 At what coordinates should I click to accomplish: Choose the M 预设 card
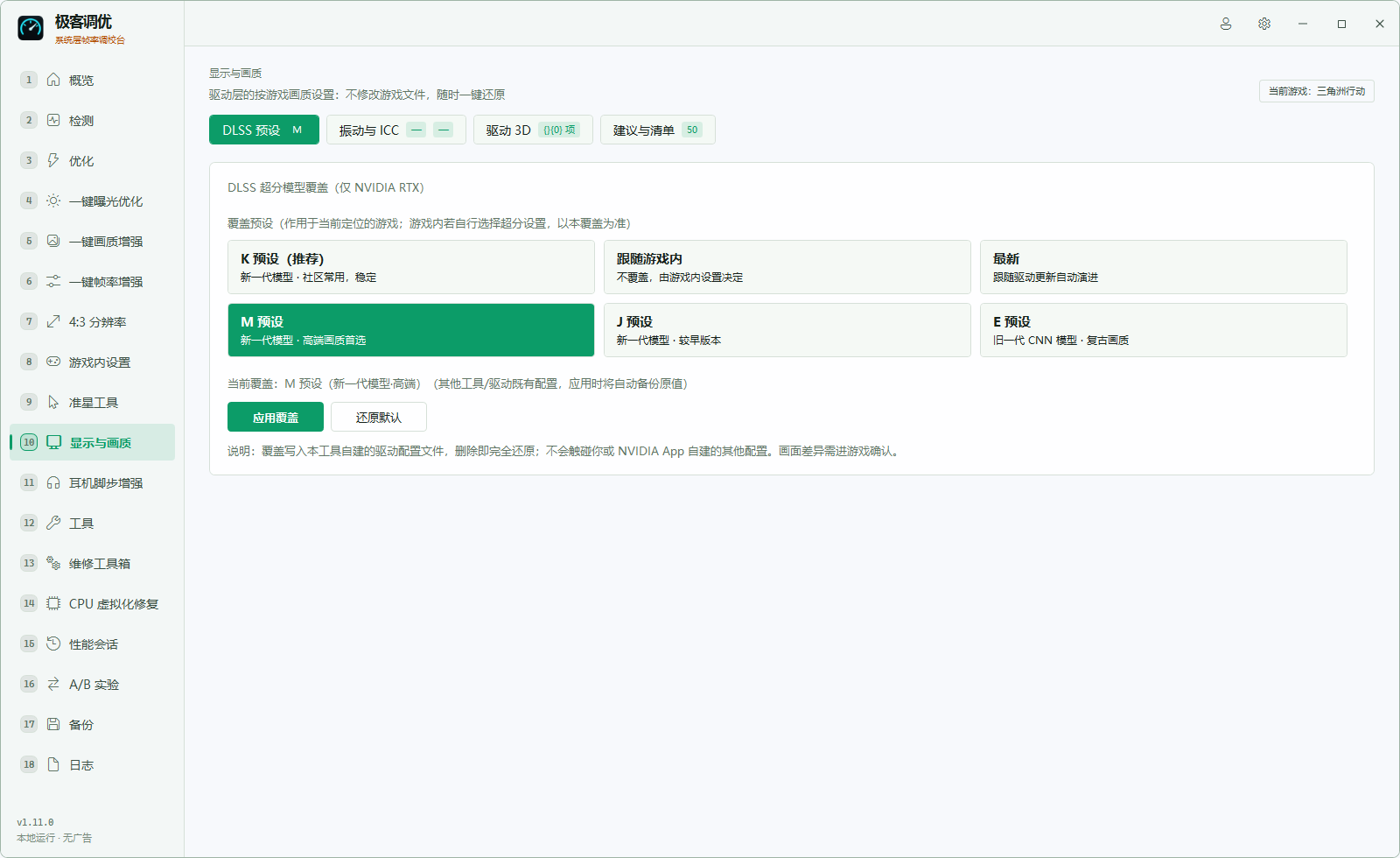[x=411, y=330]
